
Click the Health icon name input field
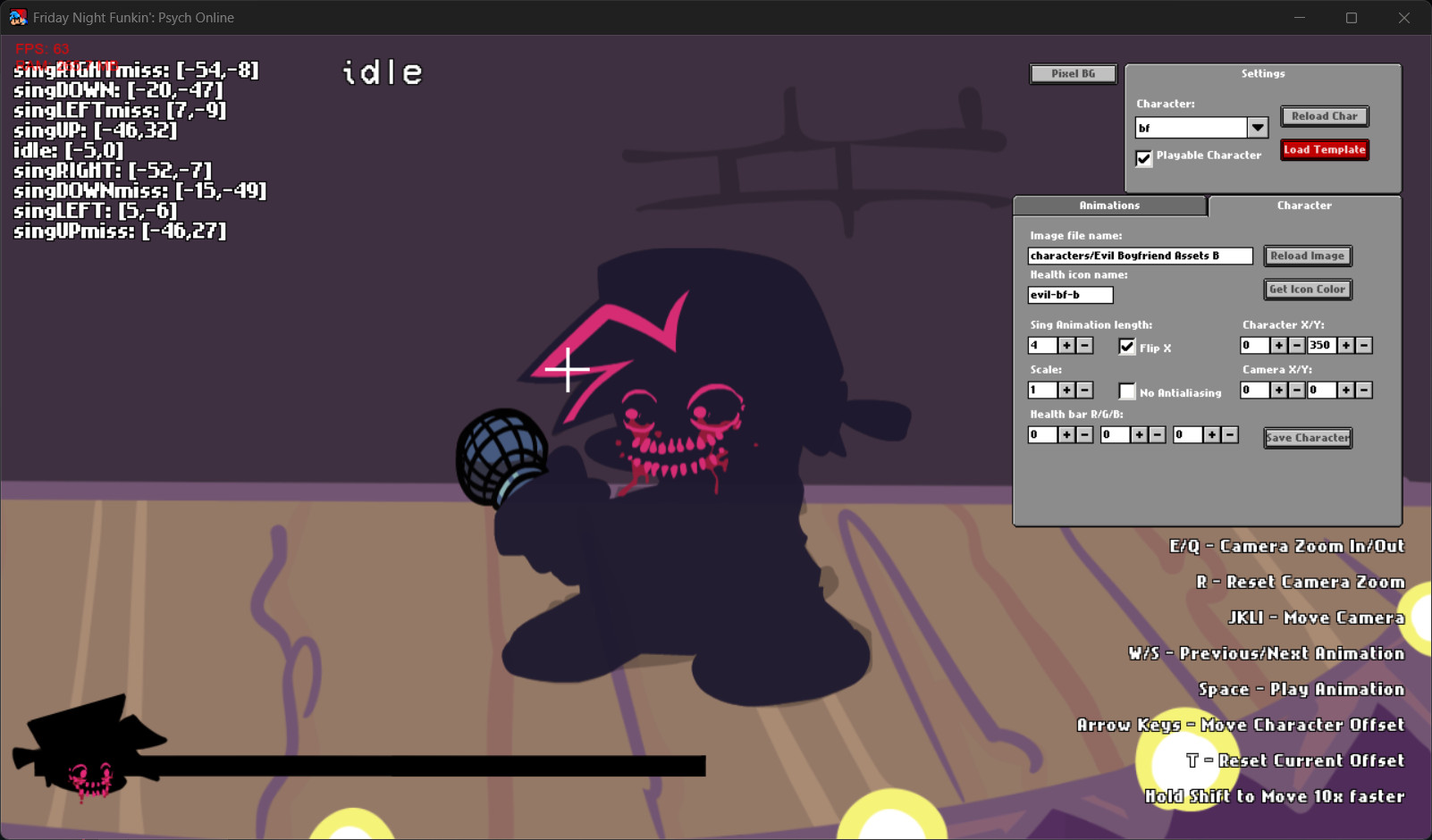tap(1070, 294)
